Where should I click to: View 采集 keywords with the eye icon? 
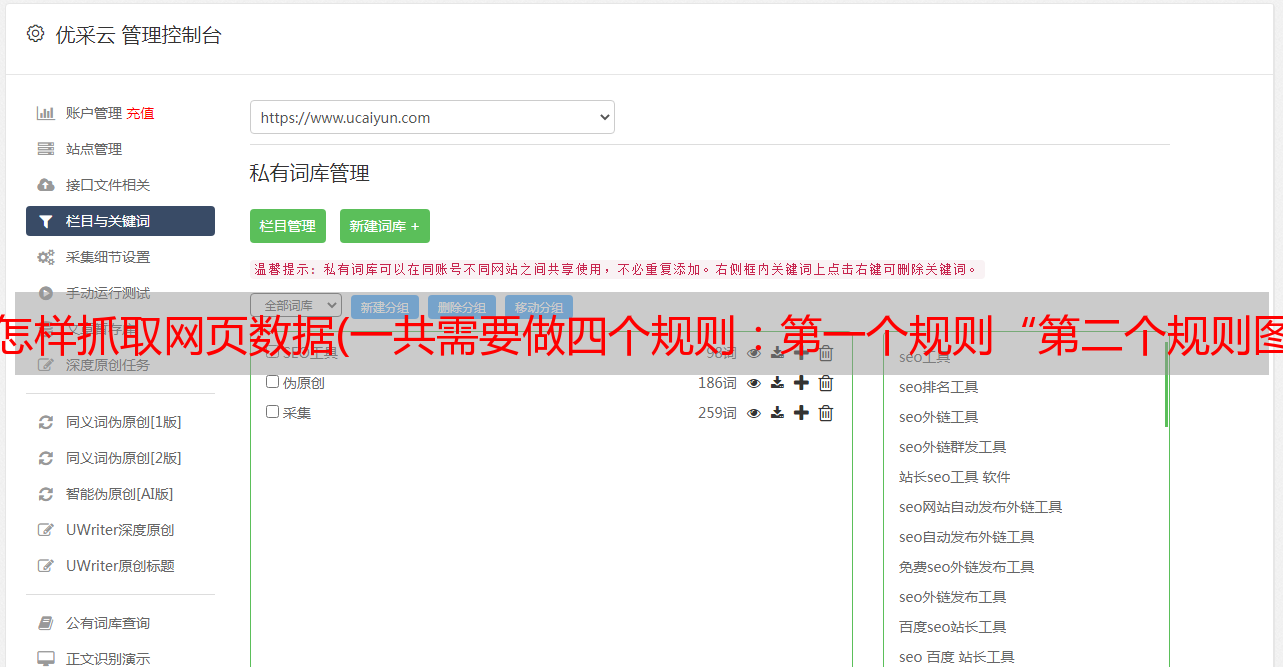point(754,413)
